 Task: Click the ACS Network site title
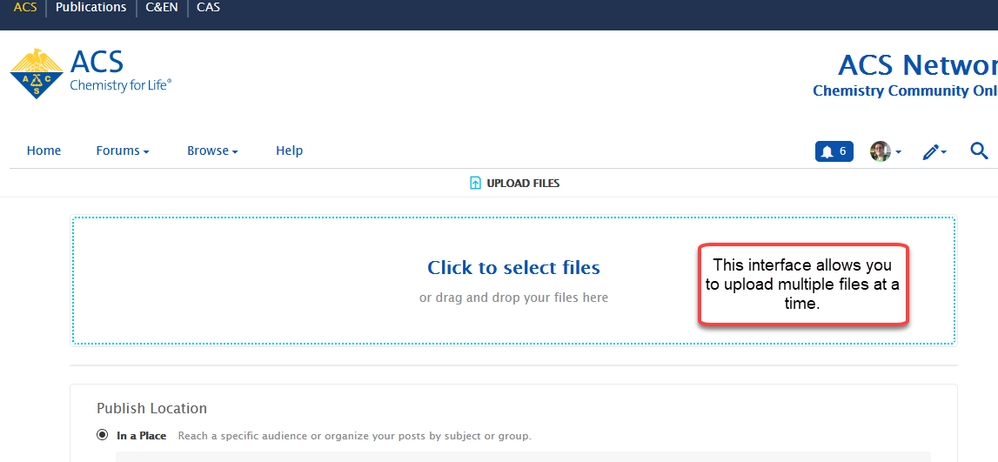pos(917,65)
